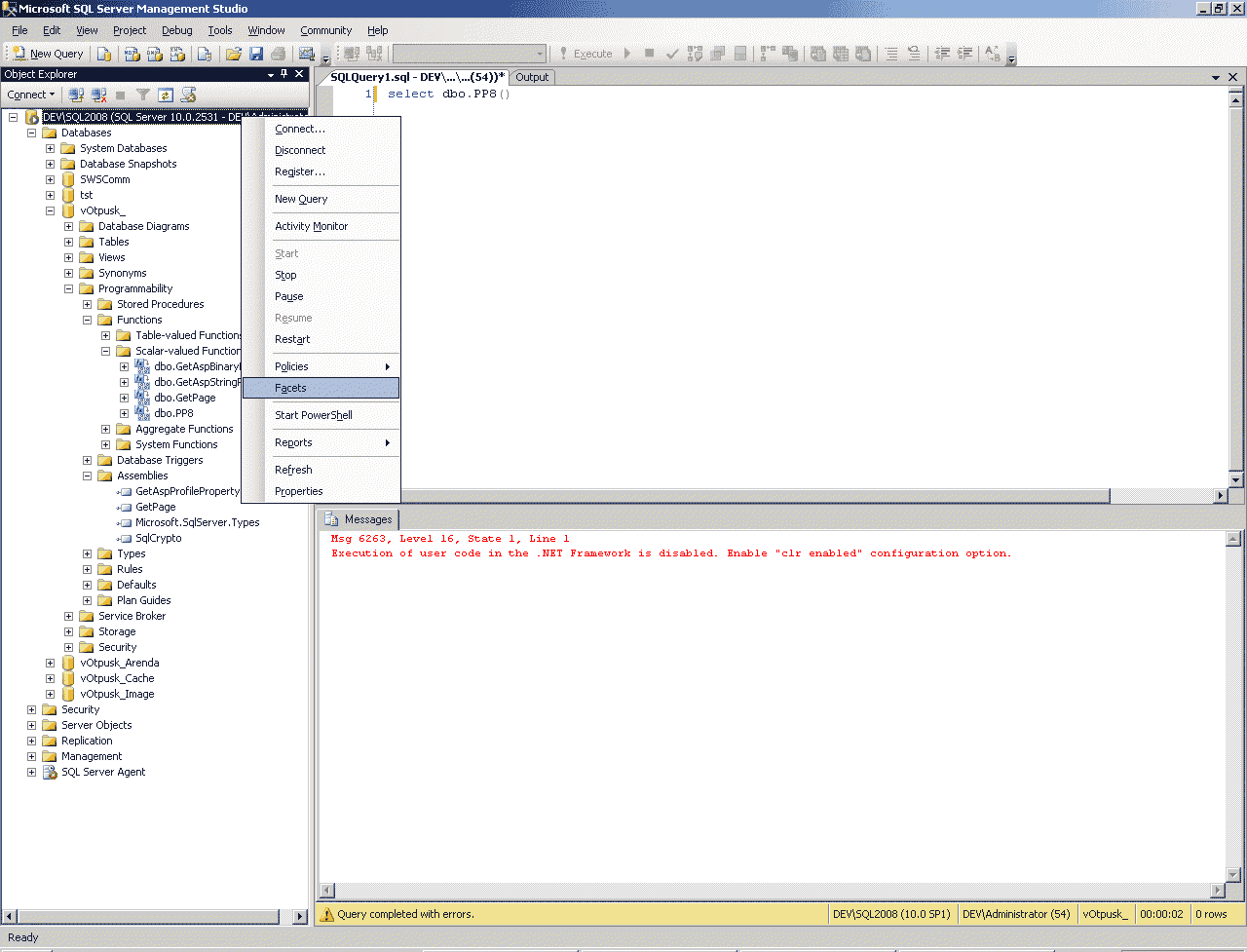The height and width of the screenshot is (952, 1247).
Task: Click the Open File folder icon
Action: pyautogui.click(x=234, y=54)
